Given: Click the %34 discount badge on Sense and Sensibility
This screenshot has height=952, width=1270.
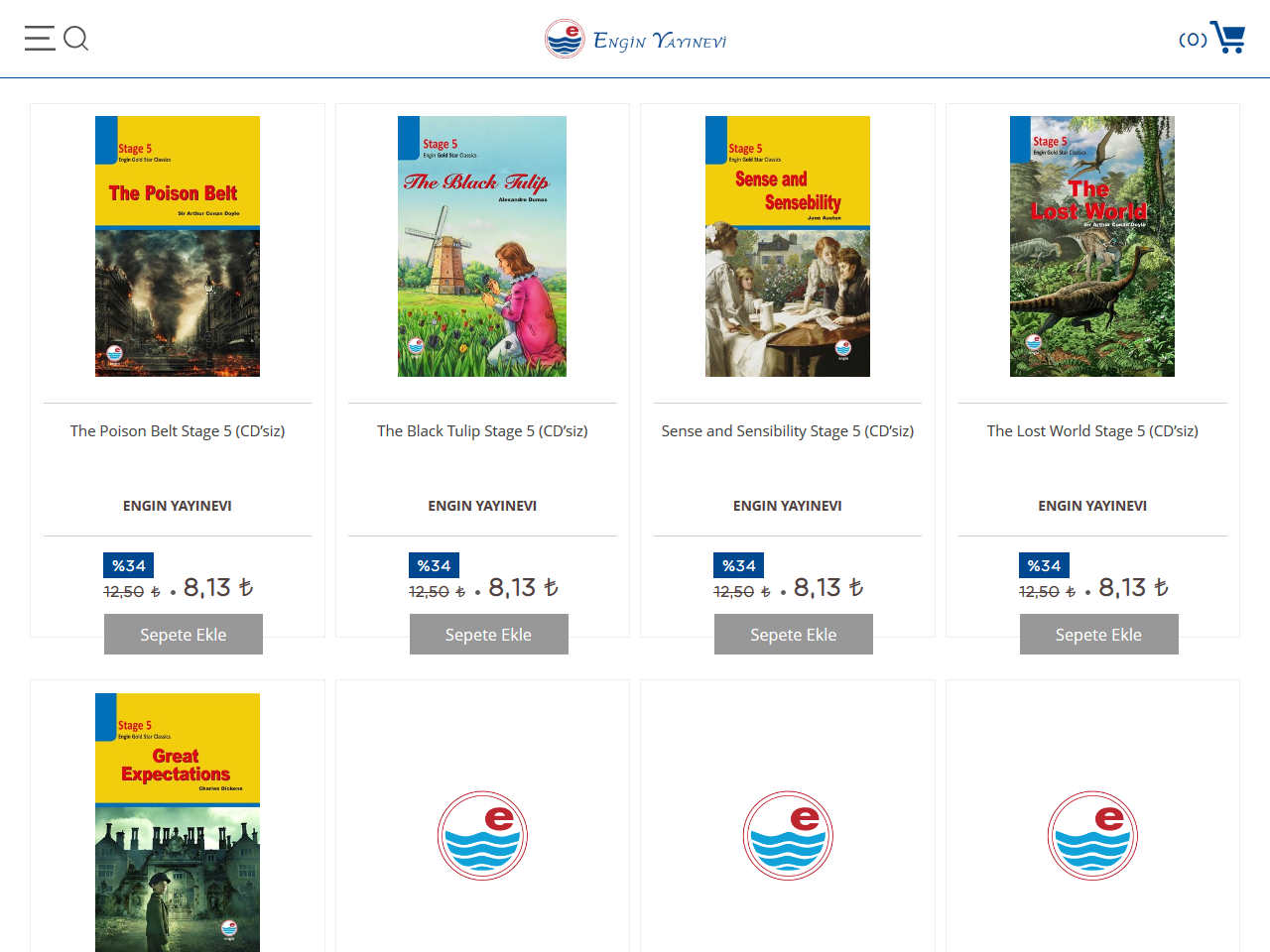Looking at the screenshot, I should 739,565.
